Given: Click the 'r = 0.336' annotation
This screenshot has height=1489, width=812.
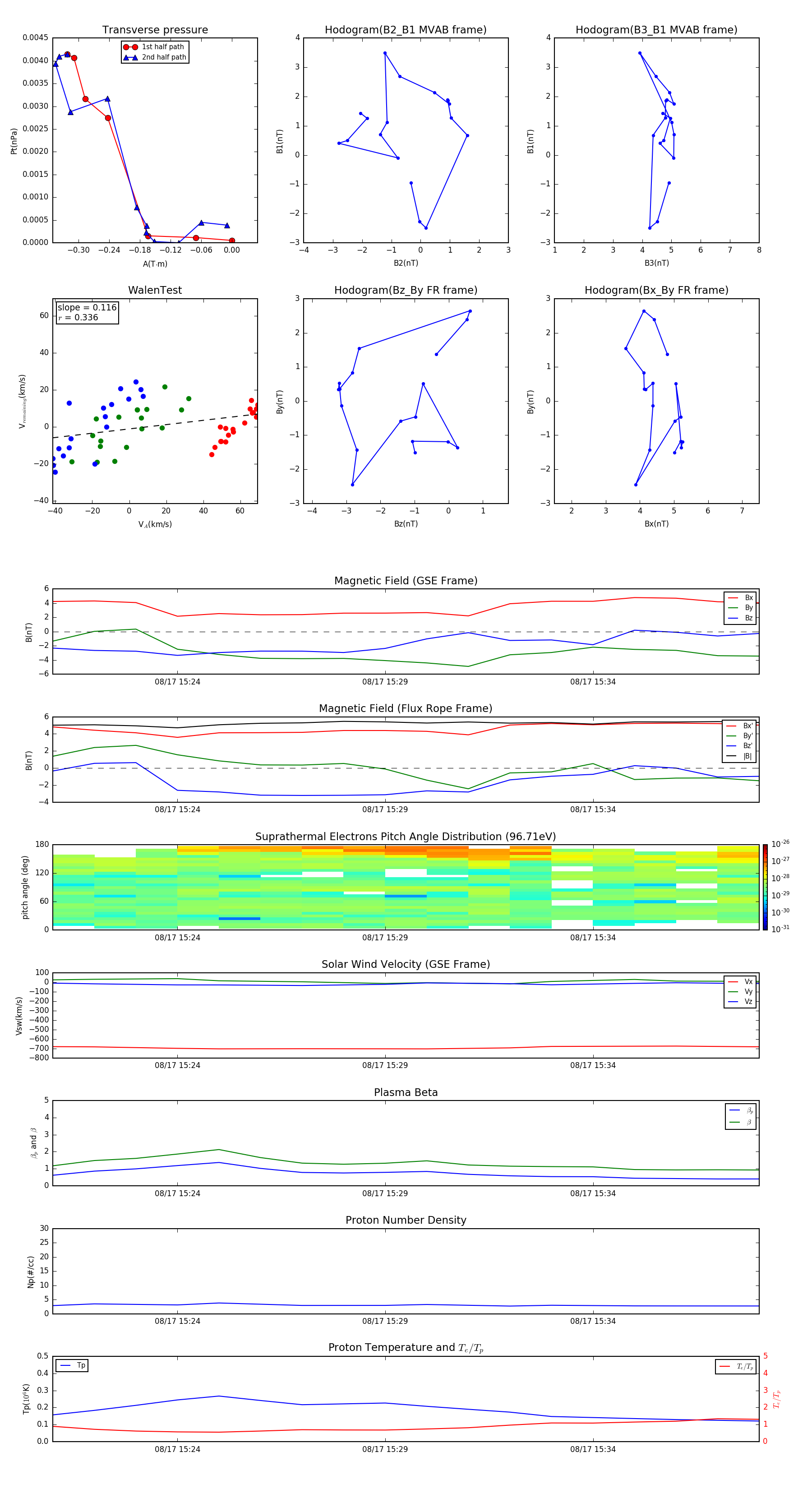Looking at the screenshot, I should [78, 317].
